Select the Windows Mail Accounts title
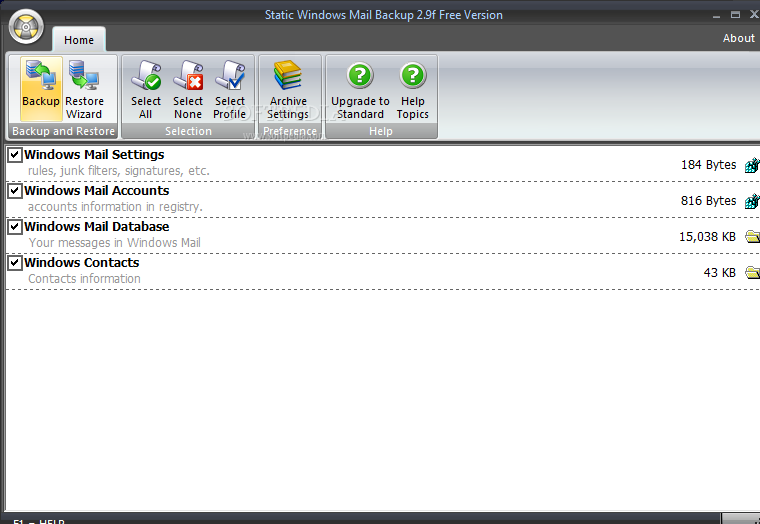The width and height of the screenshot is (760, 524). tap(96, 191)
